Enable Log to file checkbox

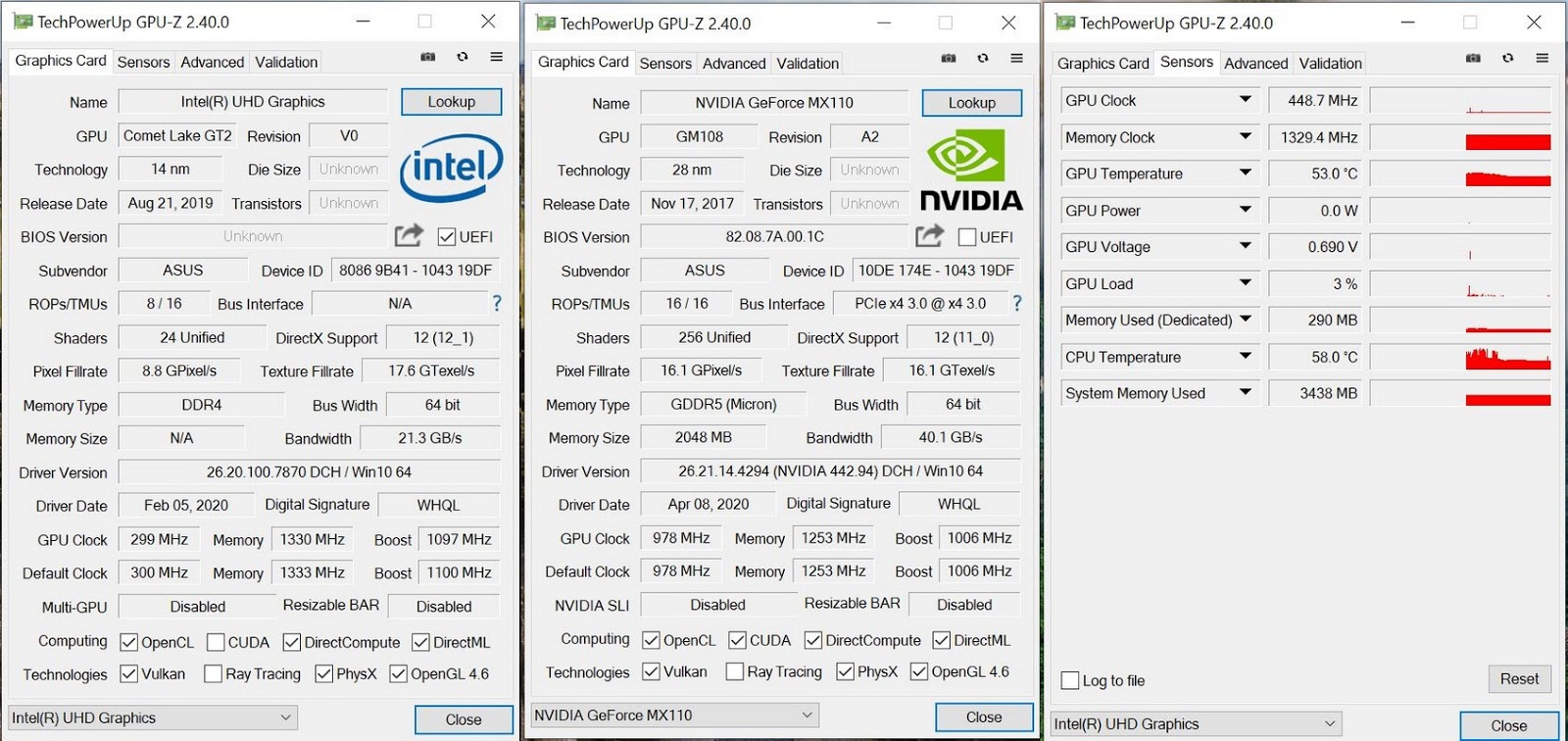1070,680
